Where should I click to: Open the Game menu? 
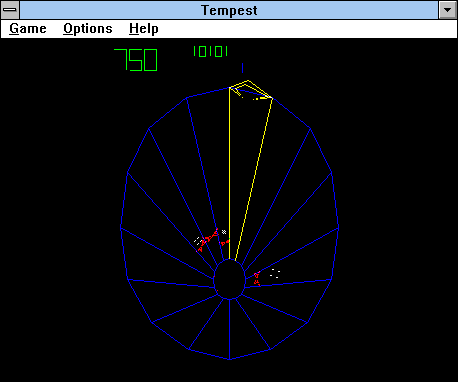coord(28,29)
